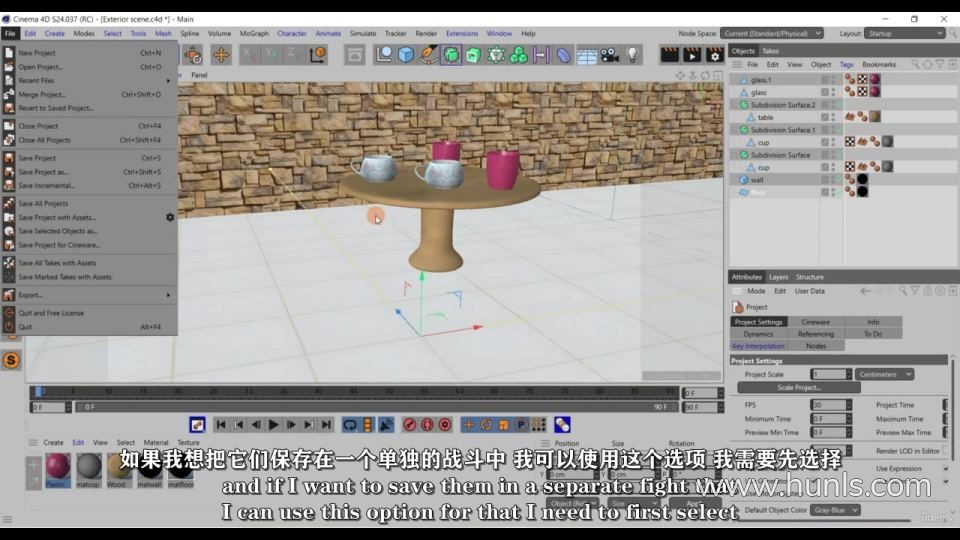Open the Centimeters units dropdown
Screen dimensions: 960x540
tap(884, 374)
